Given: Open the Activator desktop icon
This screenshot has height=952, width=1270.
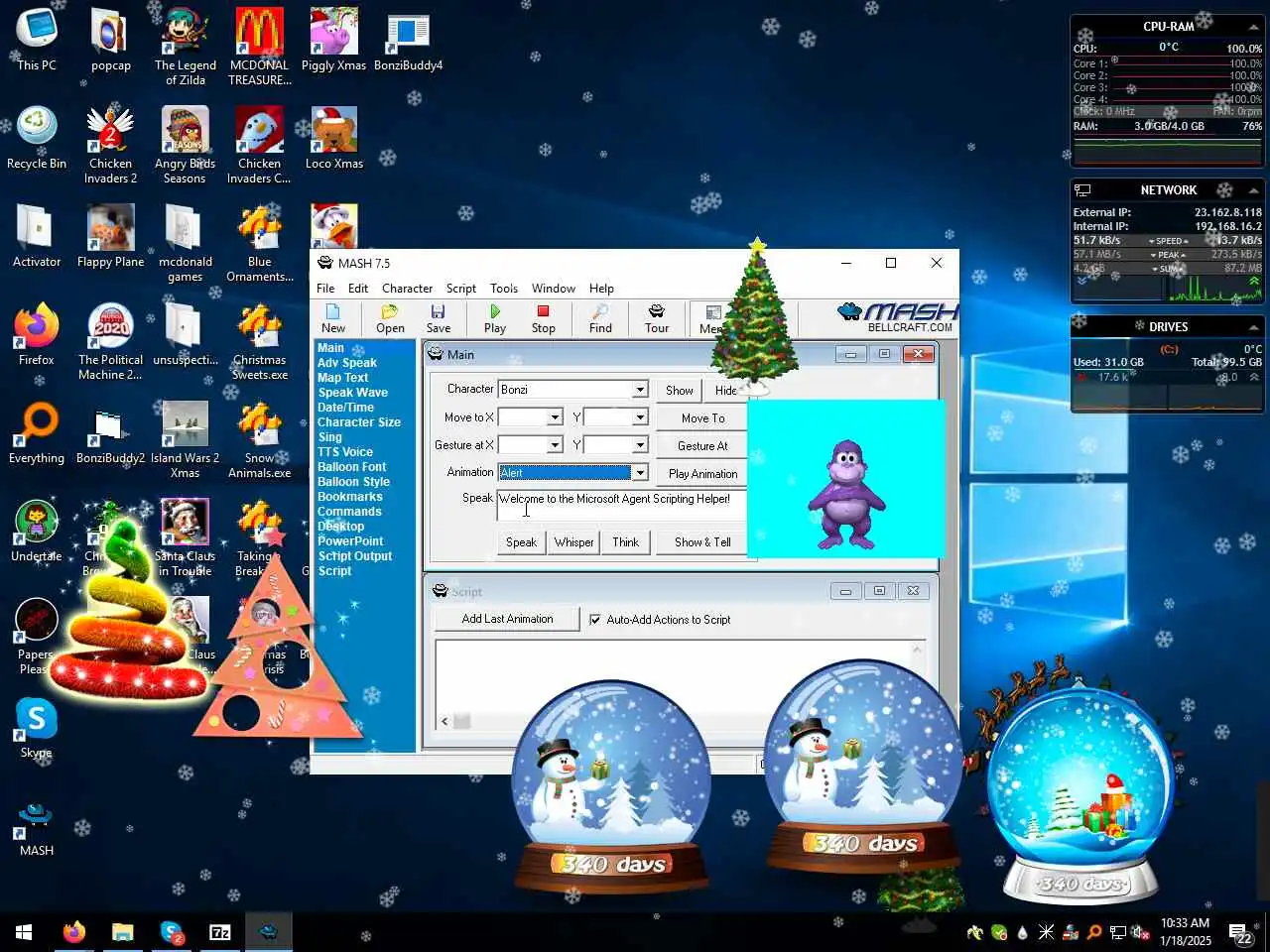Looking at the screenshot, I should pos(37,237).
